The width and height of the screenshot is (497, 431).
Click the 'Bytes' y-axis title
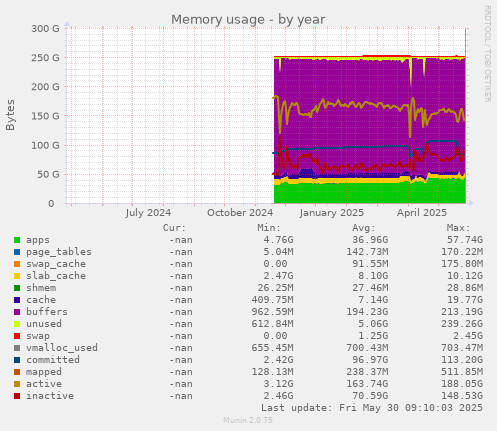pos(10,115)
